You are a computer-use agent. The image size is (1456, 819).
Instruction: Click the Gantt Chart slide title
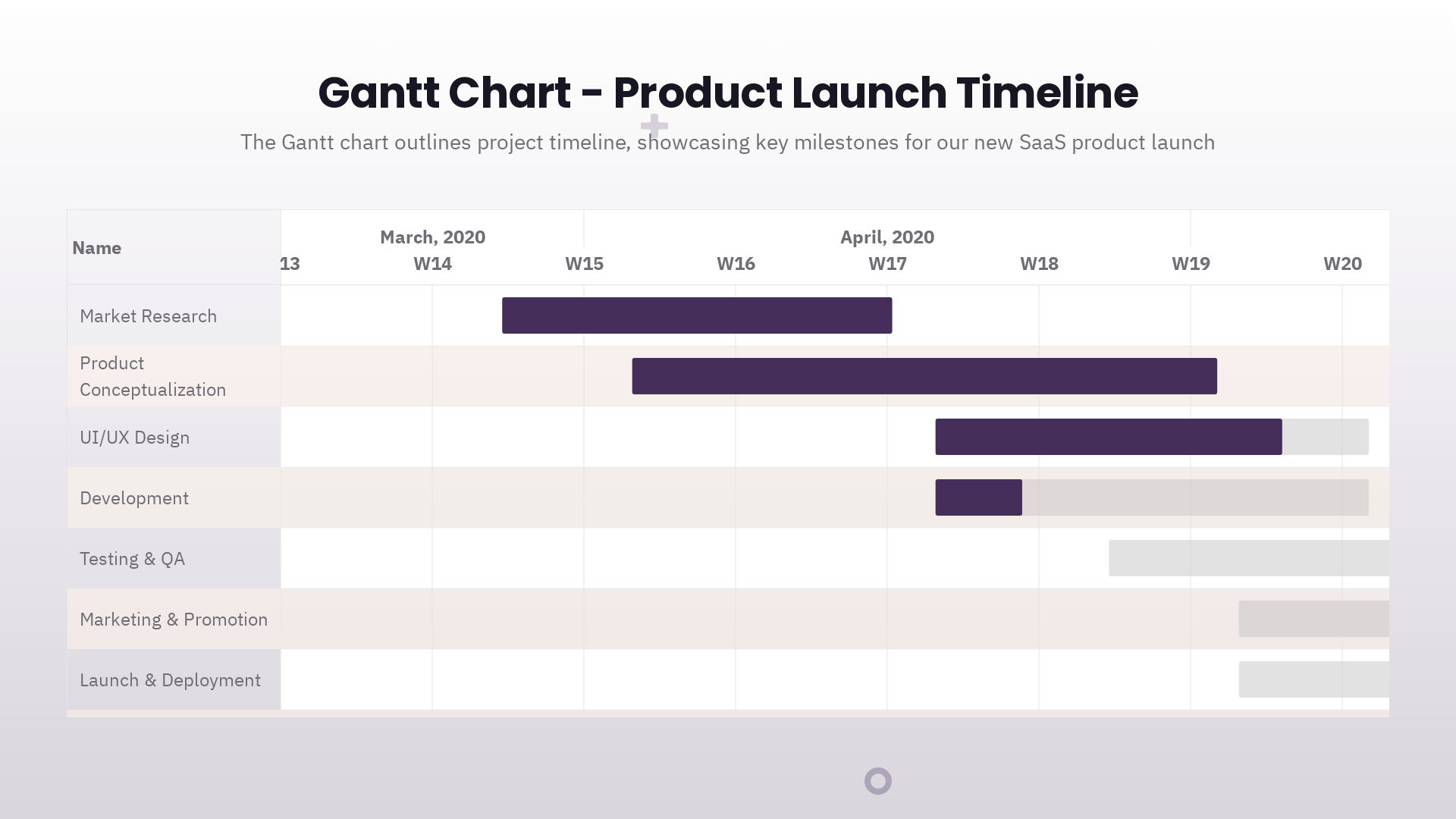tap(728, 93)
